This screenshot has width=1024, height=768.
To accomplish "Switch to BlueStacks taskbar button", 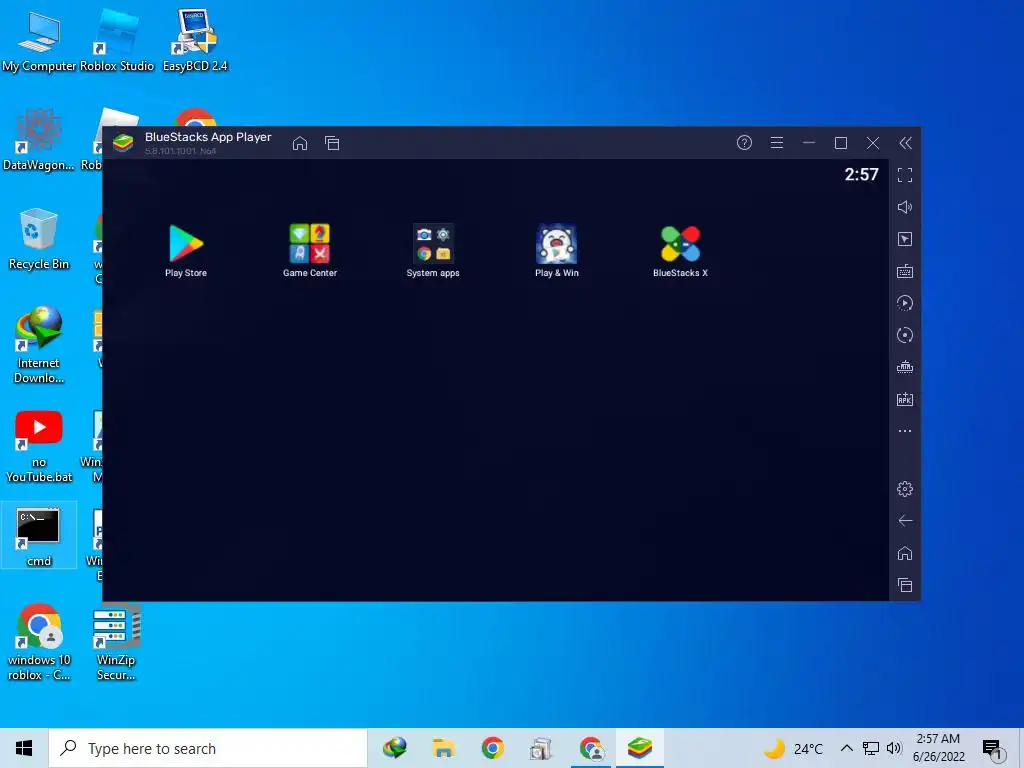I will 639,748.
